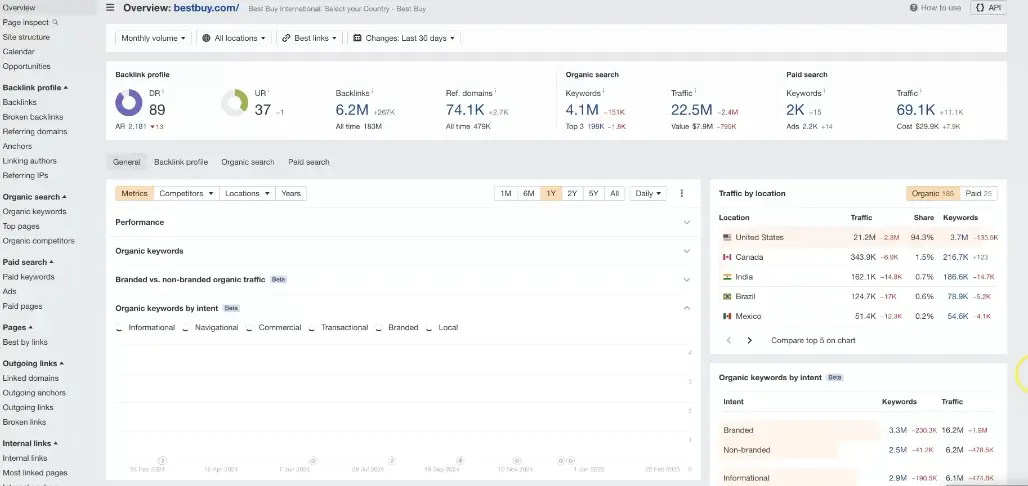Open Organic keywords in sidebar
This screenshot has height=486, width=1028.
click(x=35, y=211)
